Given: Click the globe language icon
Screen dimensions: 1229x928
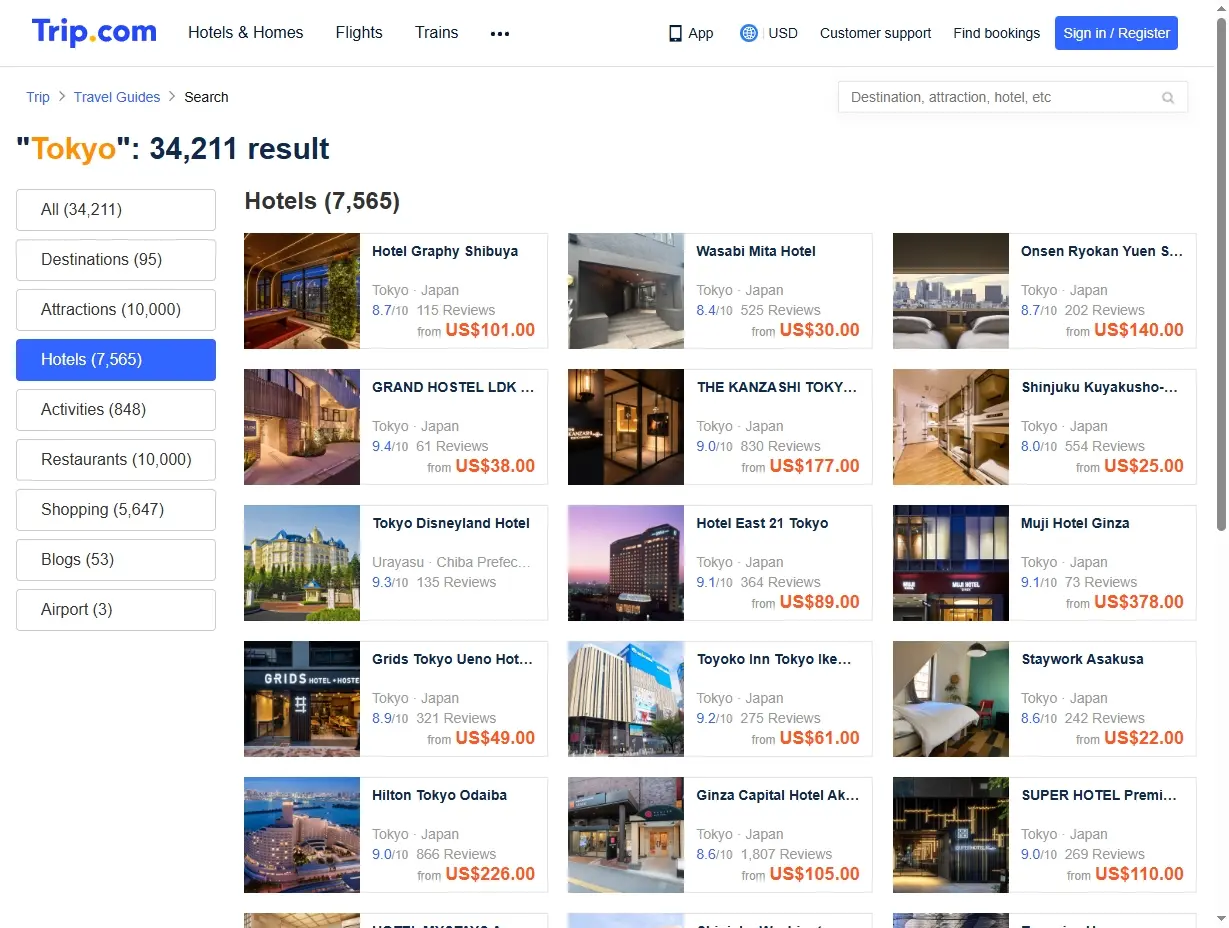Looking at the screenshot, I should [x=749, y=33].
